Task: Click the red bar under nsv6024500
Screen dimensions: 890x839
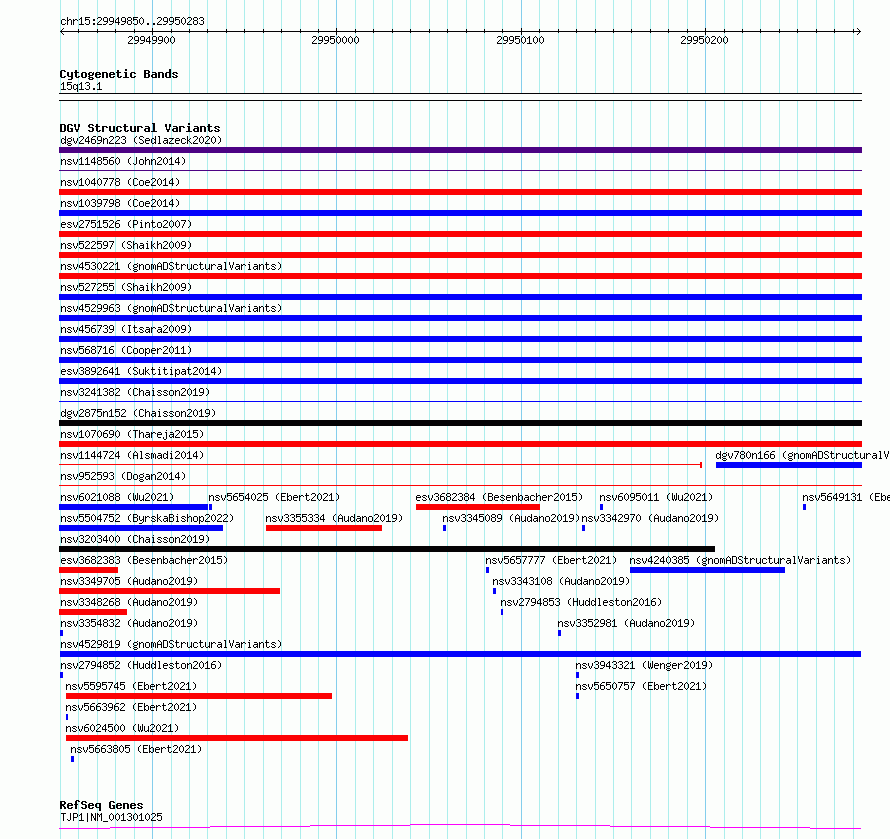Action: pos(237,738)
